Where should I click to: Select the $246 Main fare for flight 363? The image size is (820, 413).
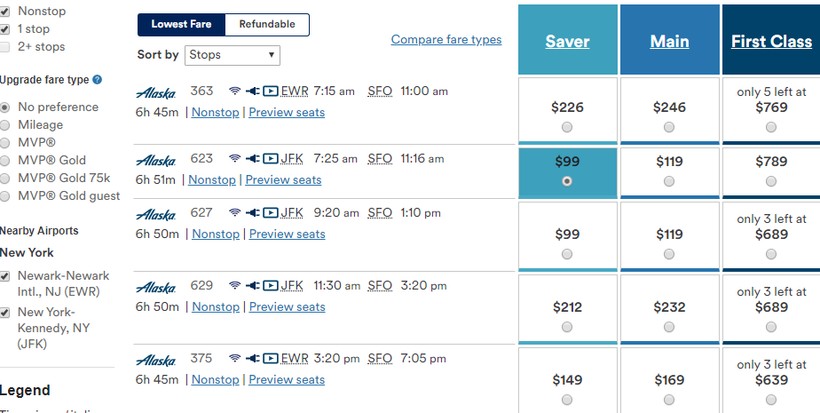669,127
